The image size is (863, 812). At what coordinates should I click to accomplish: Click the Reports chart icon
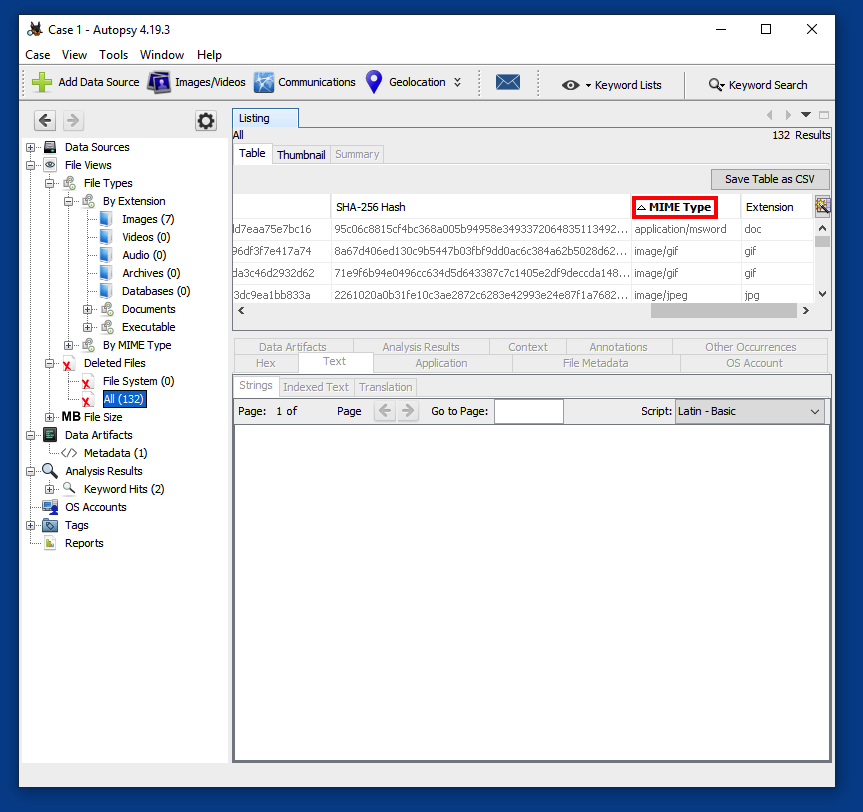(50, 543)
